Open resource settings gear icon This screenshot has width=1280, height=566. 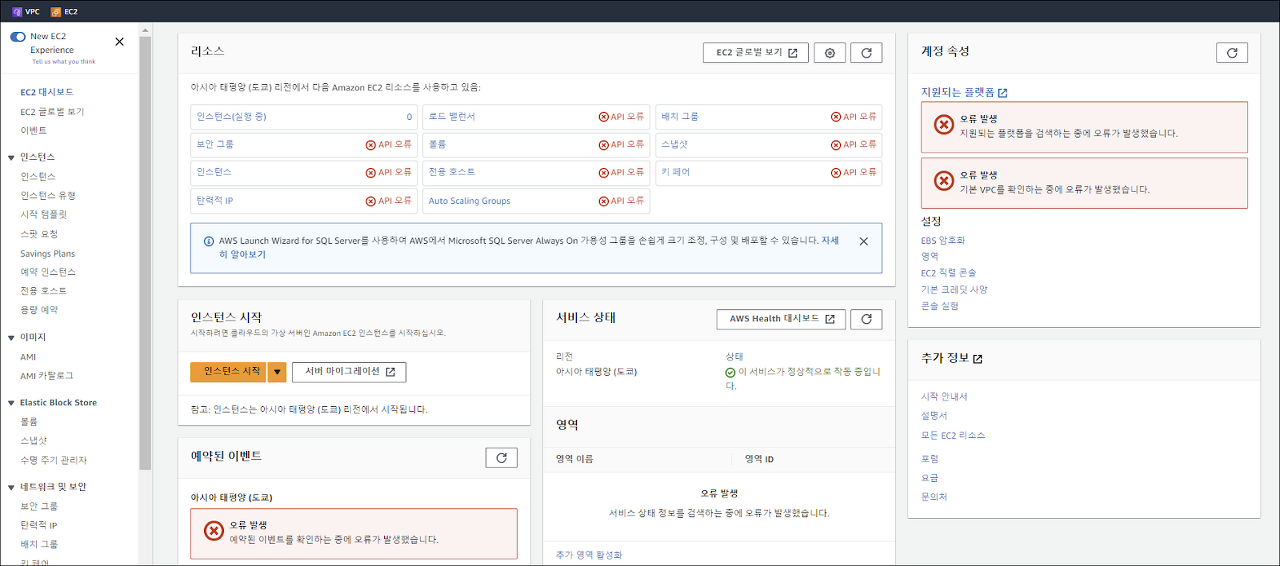(x=830, y=53)
